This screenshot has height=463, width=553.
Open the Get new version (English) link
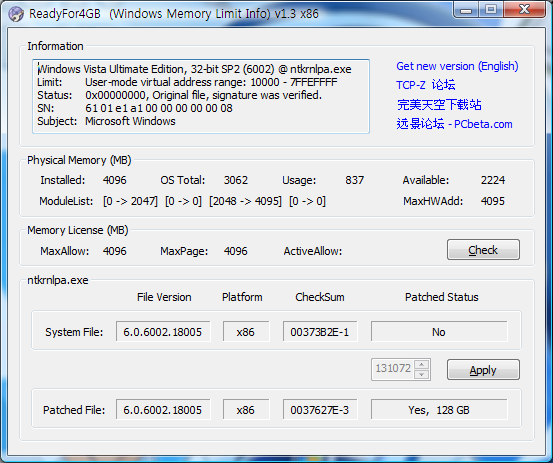pyautogui.click(x=457, y=66)
